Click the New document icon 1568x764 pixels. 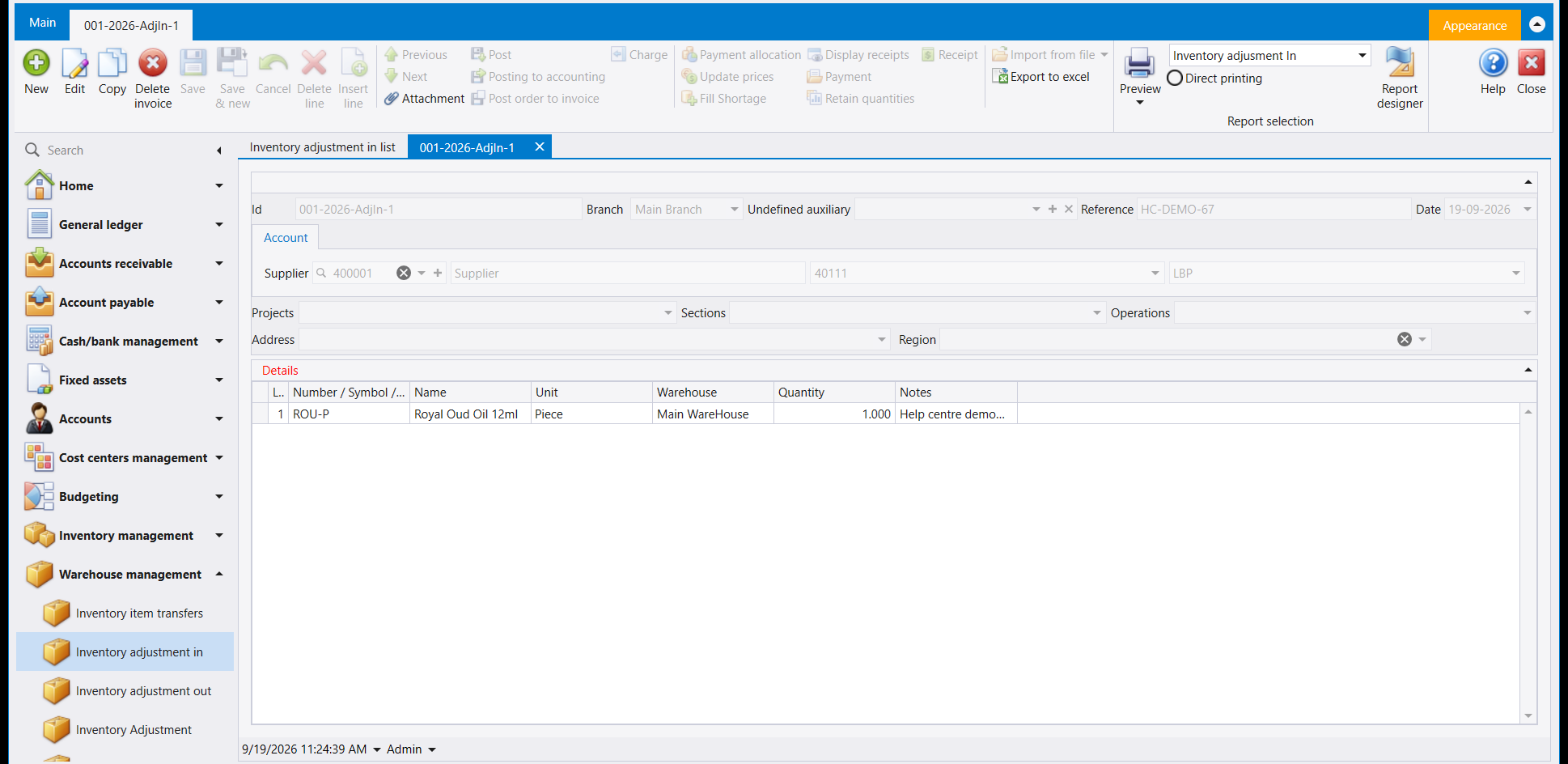coord(36,63)
